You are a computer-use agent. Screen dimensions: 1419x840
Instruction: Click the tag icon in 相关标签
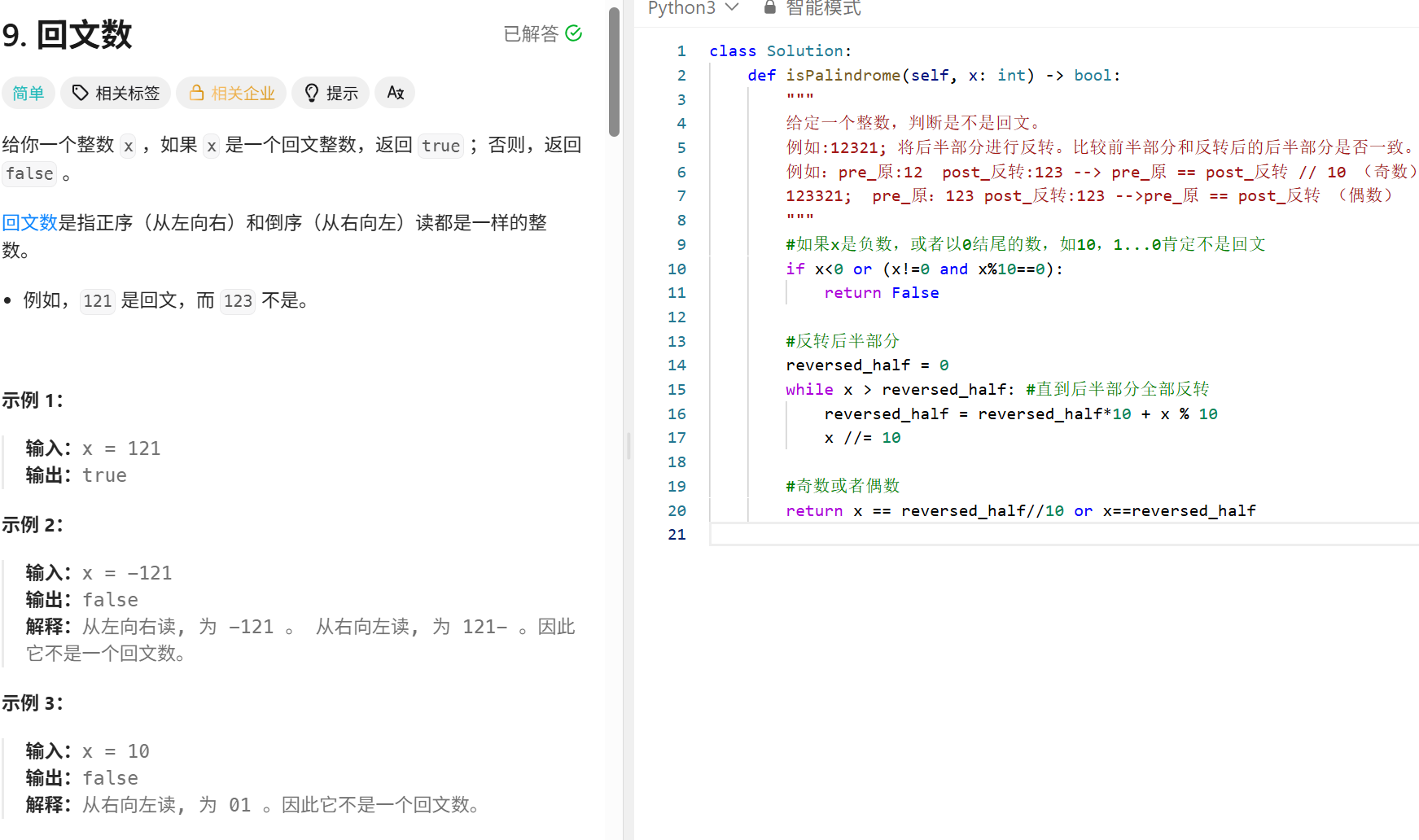(x=80, y=93)
